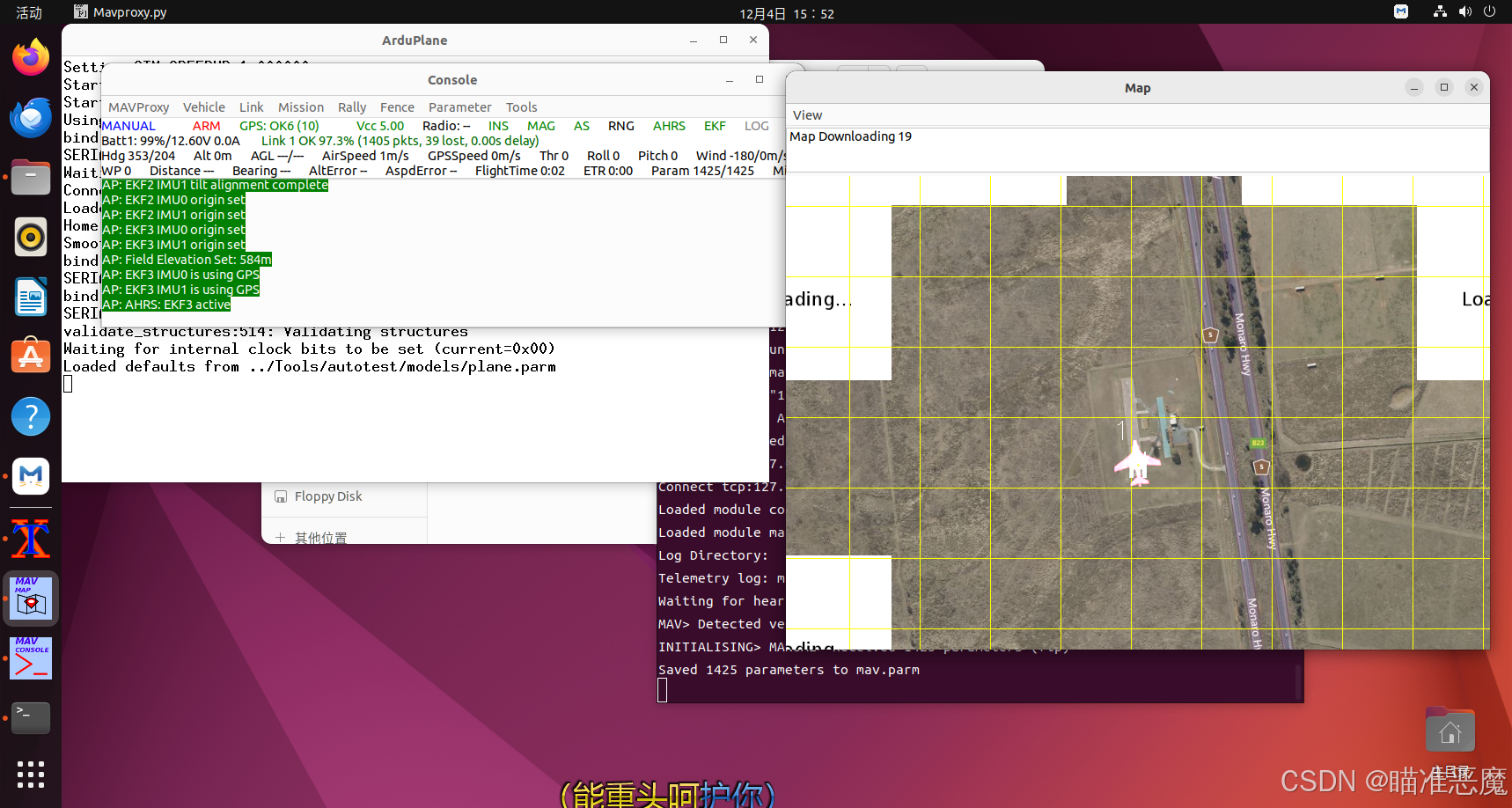Toggle the EKF status indicator

tap(715, 125)
